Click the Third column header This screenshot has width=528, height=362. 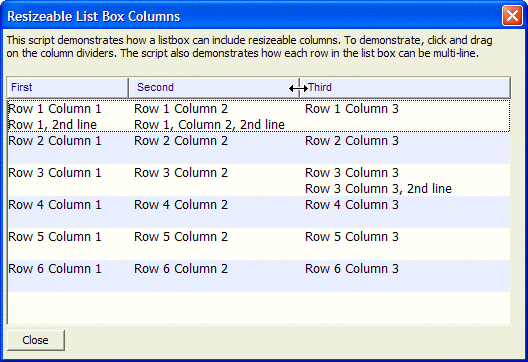[x=405, y=88]
